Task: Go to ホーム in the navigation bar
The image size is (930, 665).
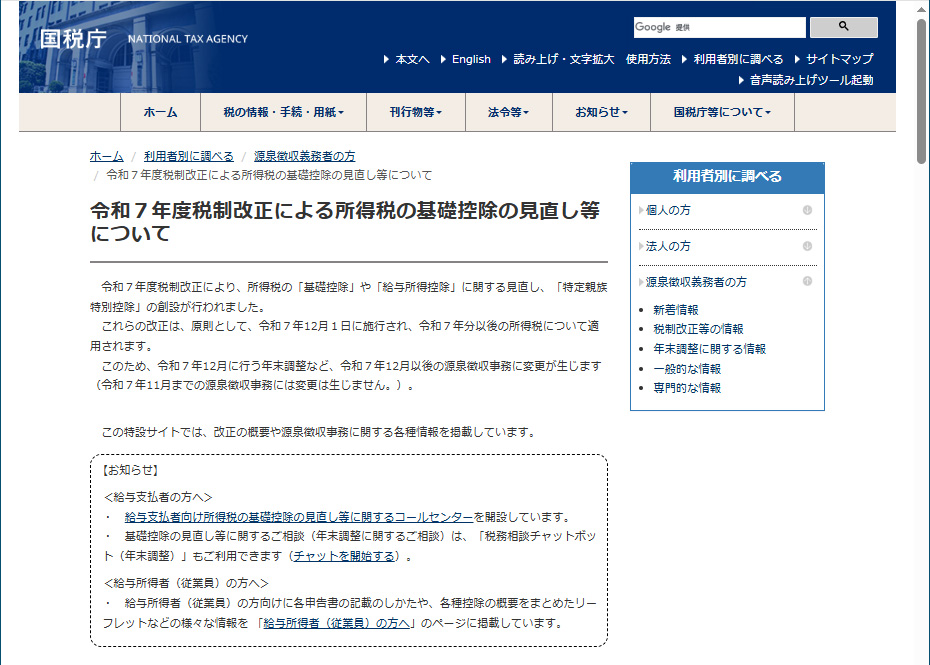Action: coord(160,113)
